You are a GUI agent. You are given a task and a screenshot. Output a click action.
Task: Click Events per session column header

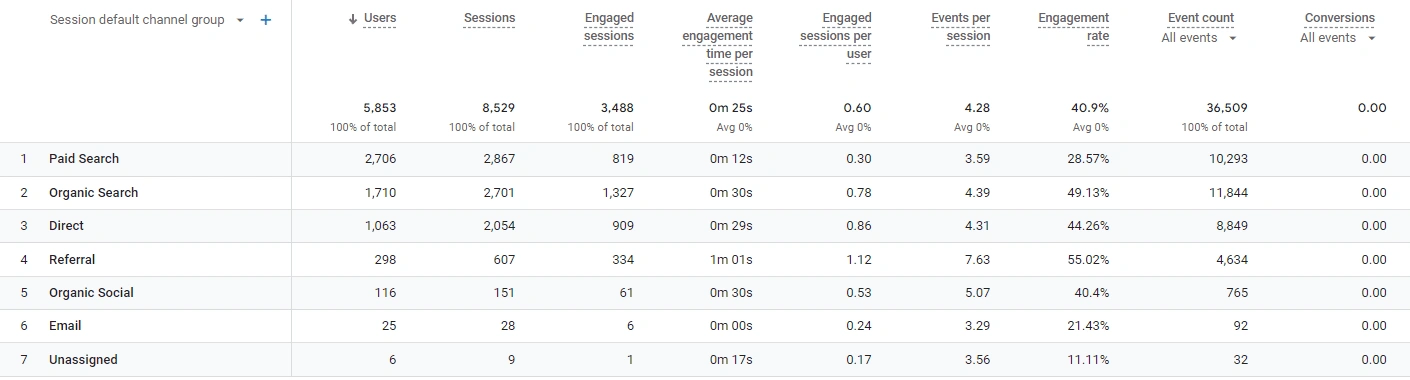pos(961,27)
